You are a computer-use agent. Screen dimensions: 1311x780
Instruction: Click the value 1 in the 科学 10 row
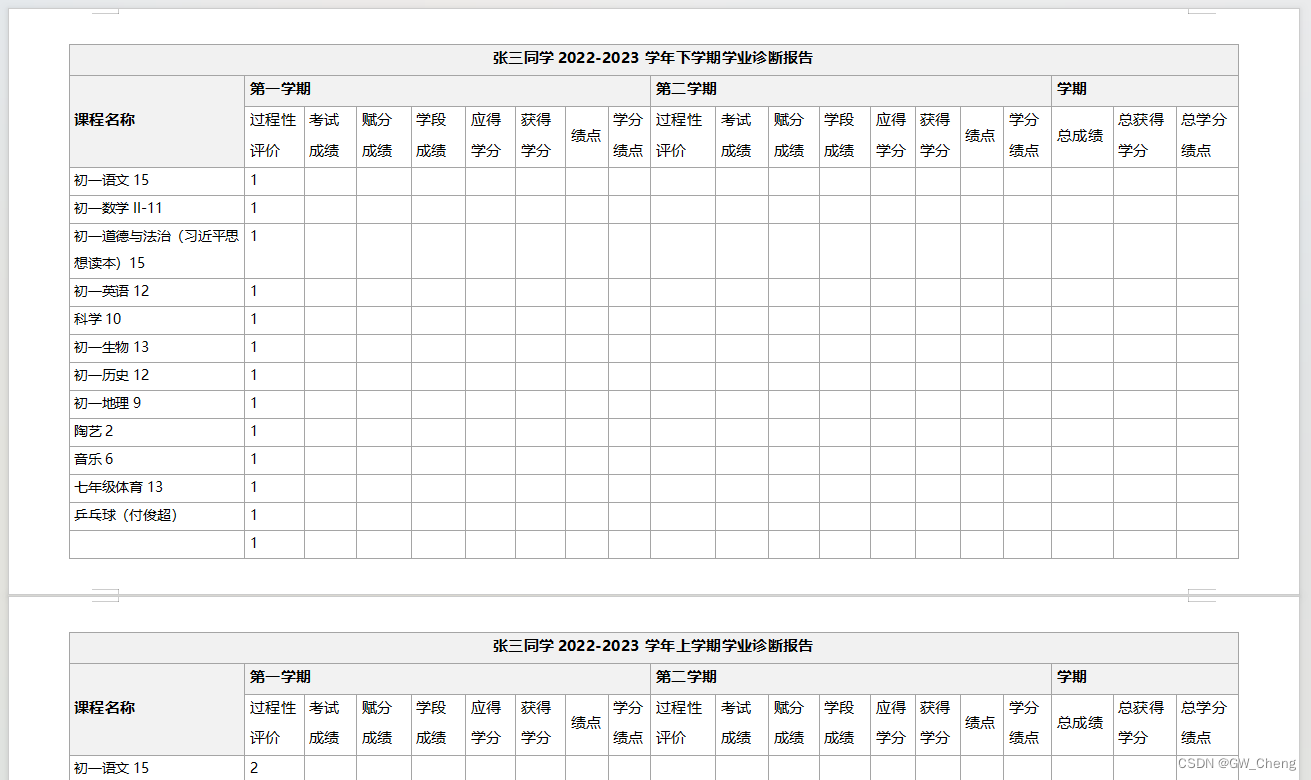tap(254, 319)
